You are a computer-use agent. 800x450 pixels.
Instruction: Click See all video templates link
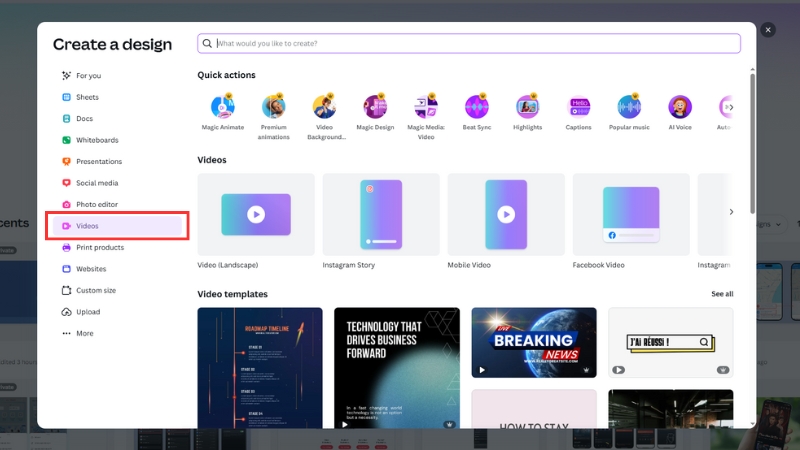tap(721, 294)
